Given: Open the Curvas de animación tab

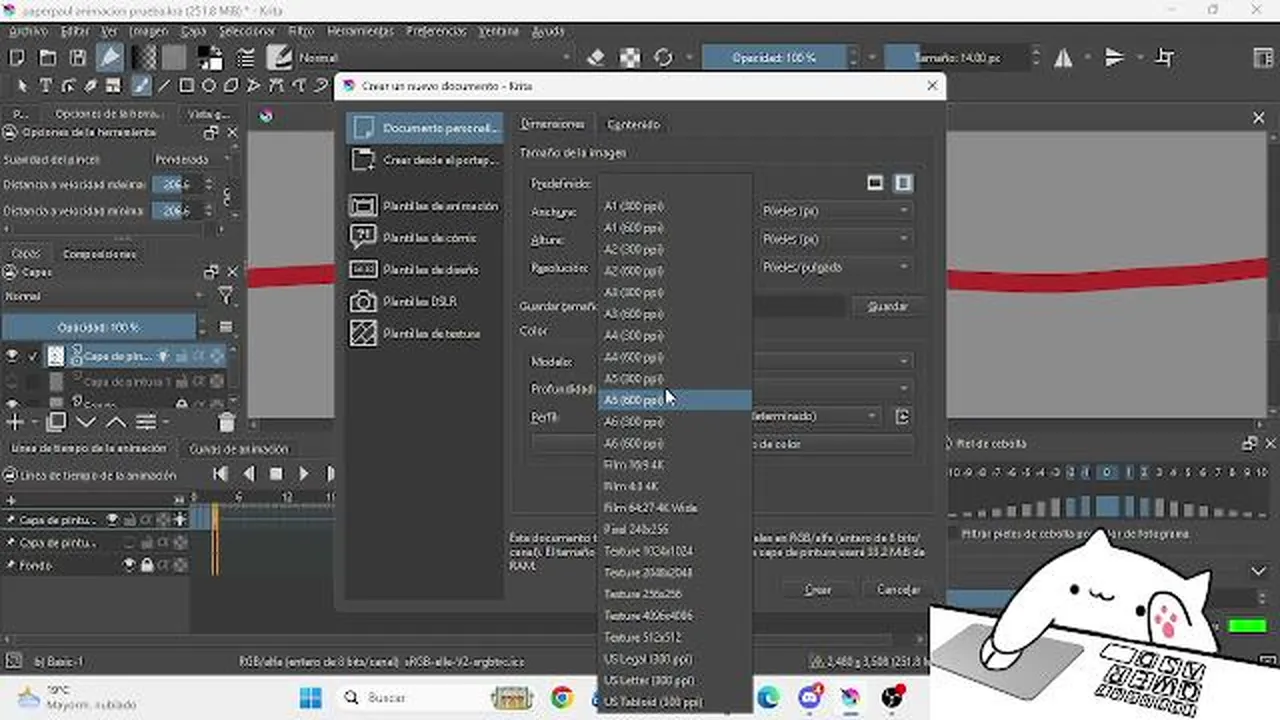Looking at the screenshot, I should tap(239, 449).
